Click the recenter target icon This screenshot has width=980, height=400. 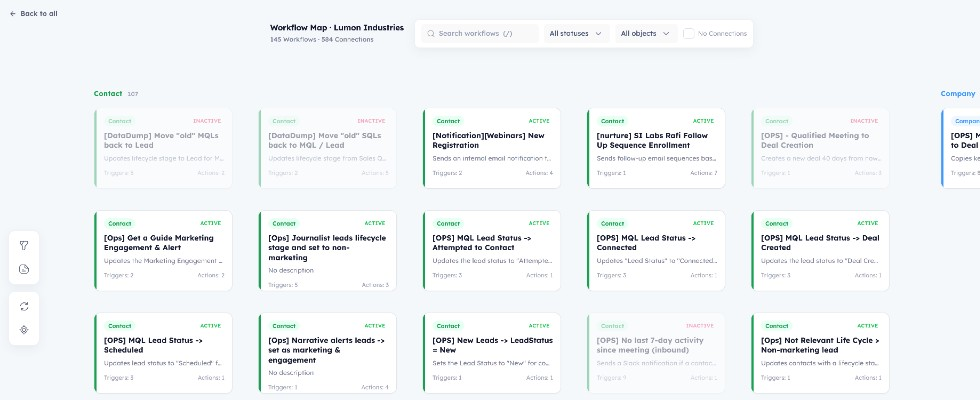pyautogui.click(x=24, y=329)
